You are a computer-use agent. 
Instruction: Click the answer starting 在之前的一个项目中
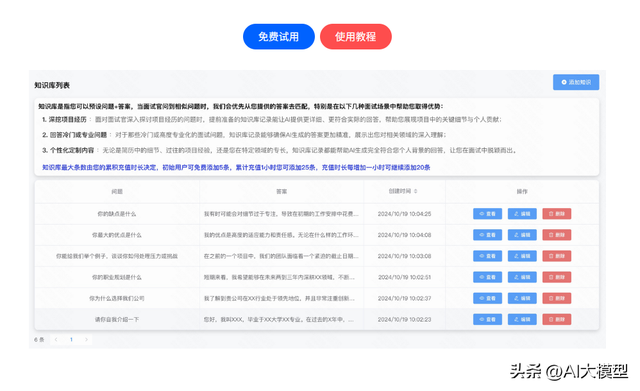click(x=281, y=256)
